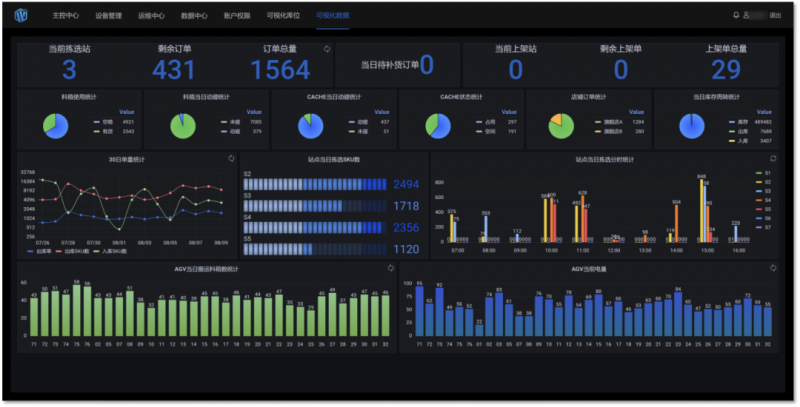Refresh the AGV当日搬运料箱数统计 chart
Viewport: 800px width, 407px height.
(x=391, y=268)
